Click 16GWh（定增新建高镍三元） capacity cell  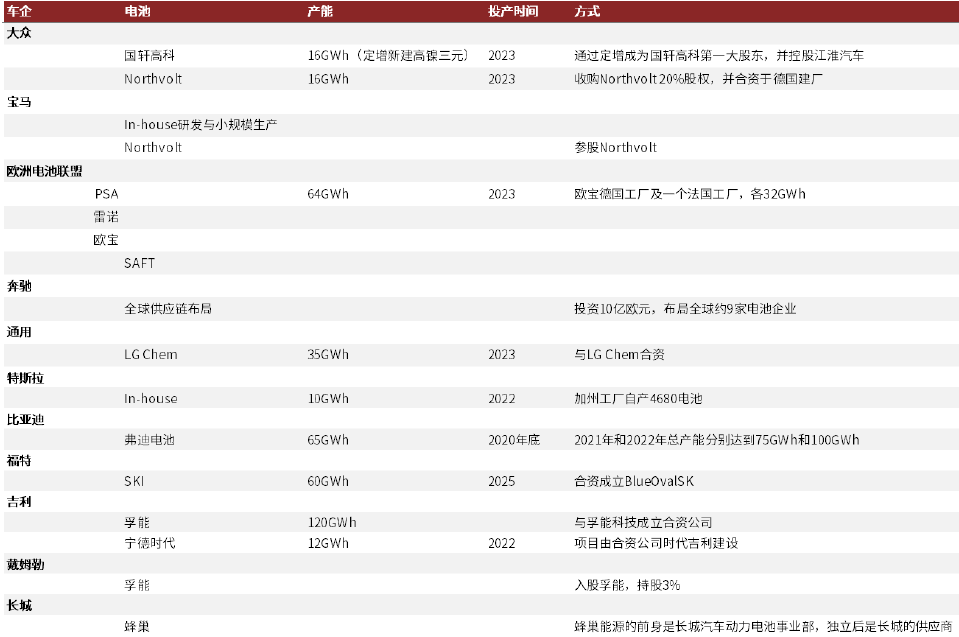(x=388, y=56)
